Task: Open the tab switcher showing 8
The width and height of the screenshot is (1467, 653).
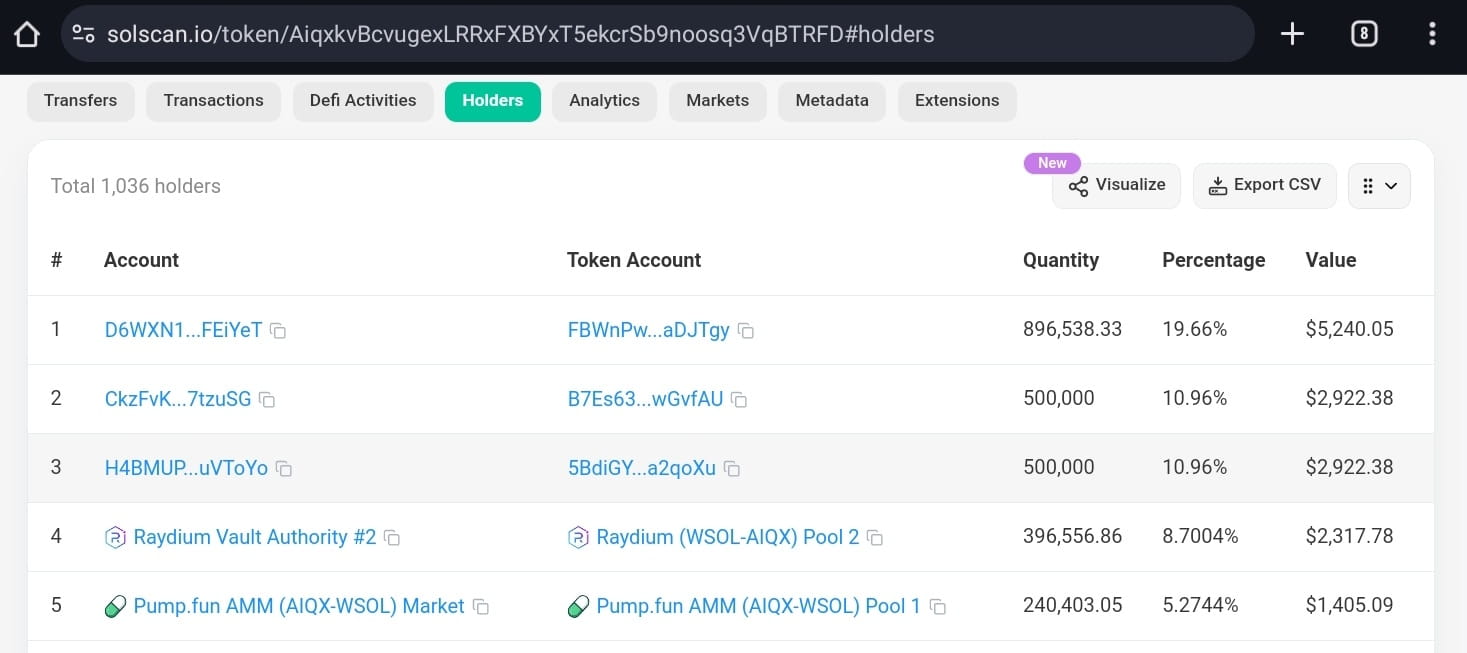Action: click(1364, 34)
